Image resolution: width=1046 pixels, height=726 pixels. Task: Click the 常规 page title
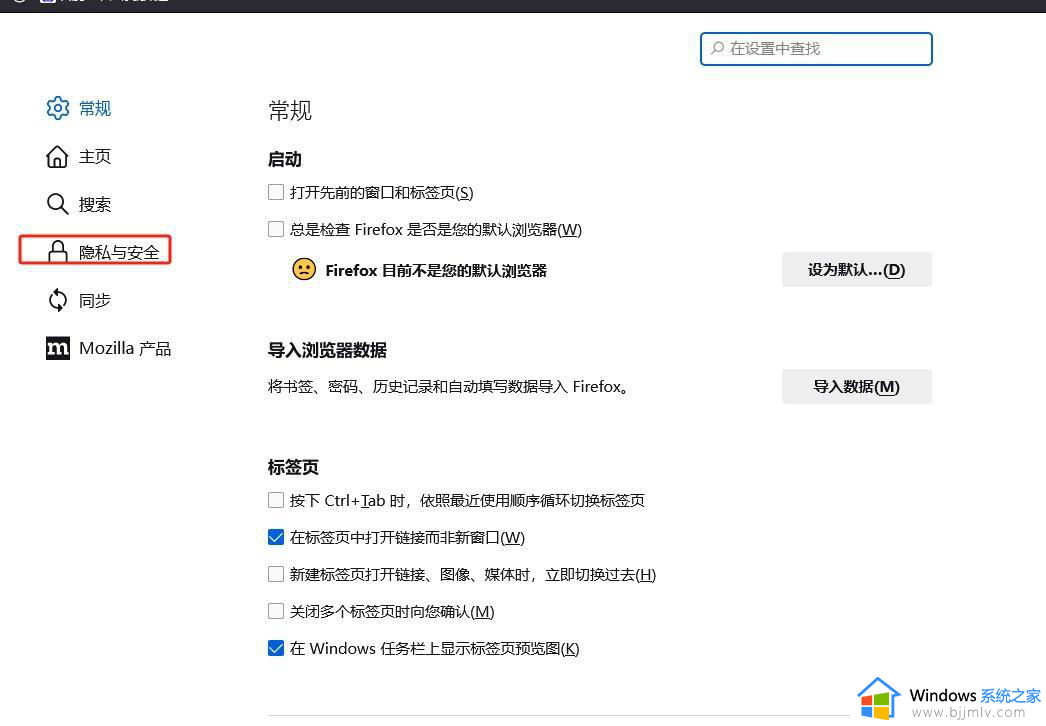290,111
